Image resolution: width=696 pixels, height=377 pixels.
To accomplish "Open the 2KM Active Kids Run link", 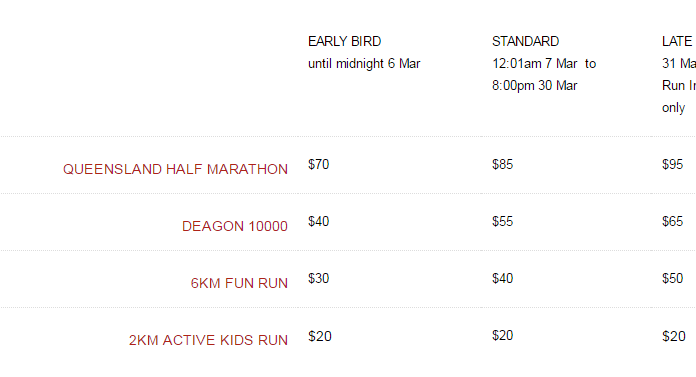I will pyautogui.click(x=208, y=340).
